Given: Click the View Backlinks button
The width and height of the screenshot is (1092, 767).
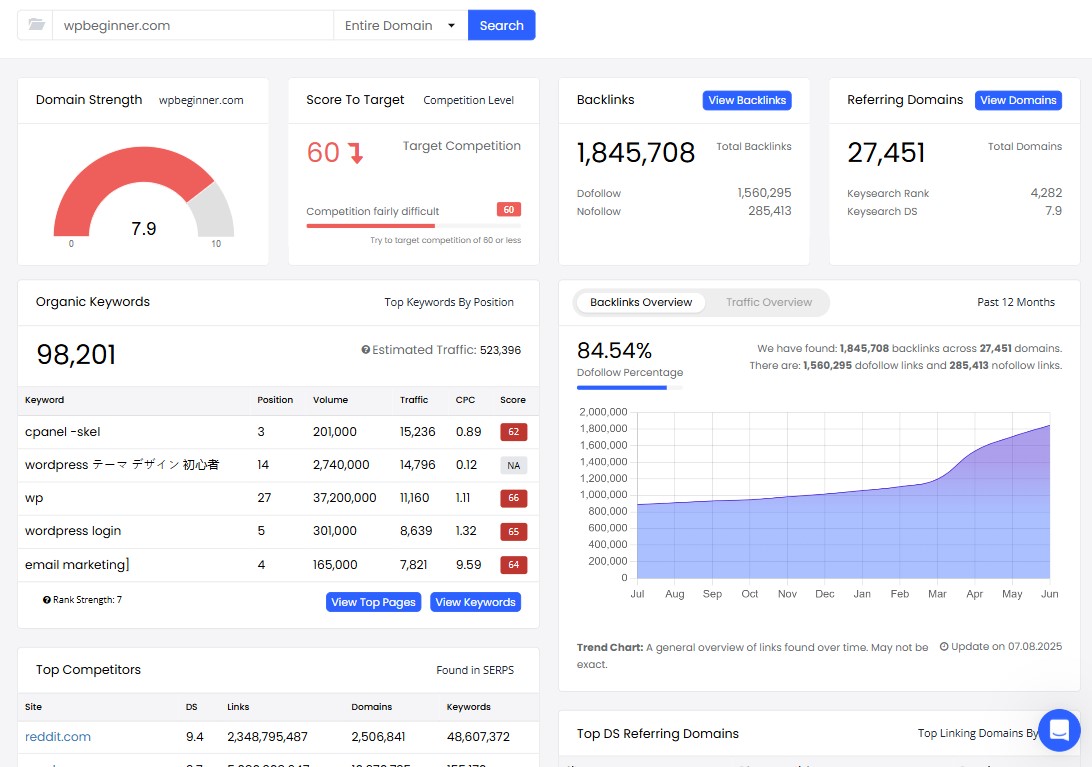Looking at the screenshot, I should tap(747, 100).
